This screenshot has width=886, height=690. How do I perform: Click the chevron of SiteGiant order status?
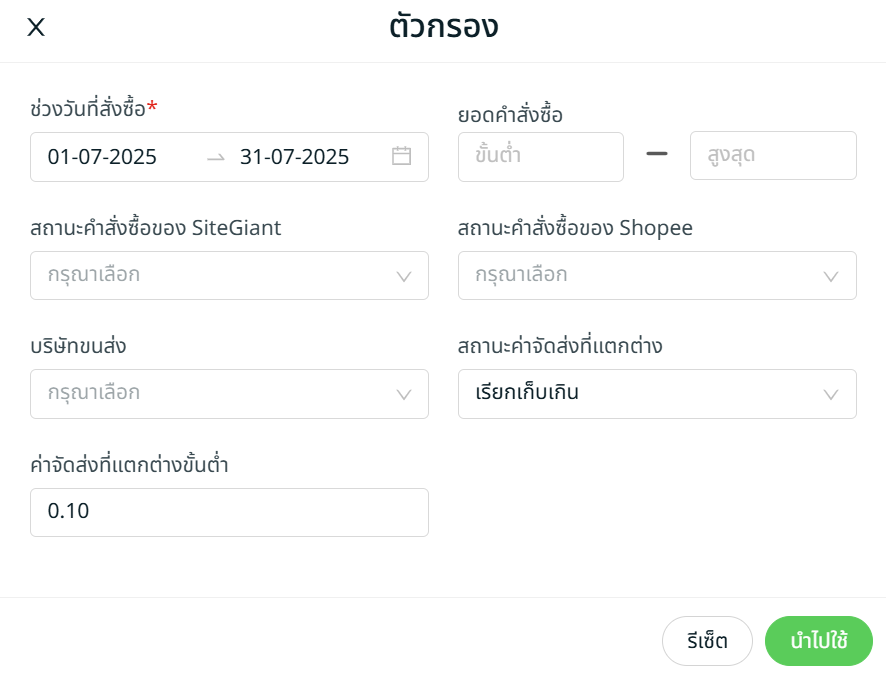coord(404,276)
